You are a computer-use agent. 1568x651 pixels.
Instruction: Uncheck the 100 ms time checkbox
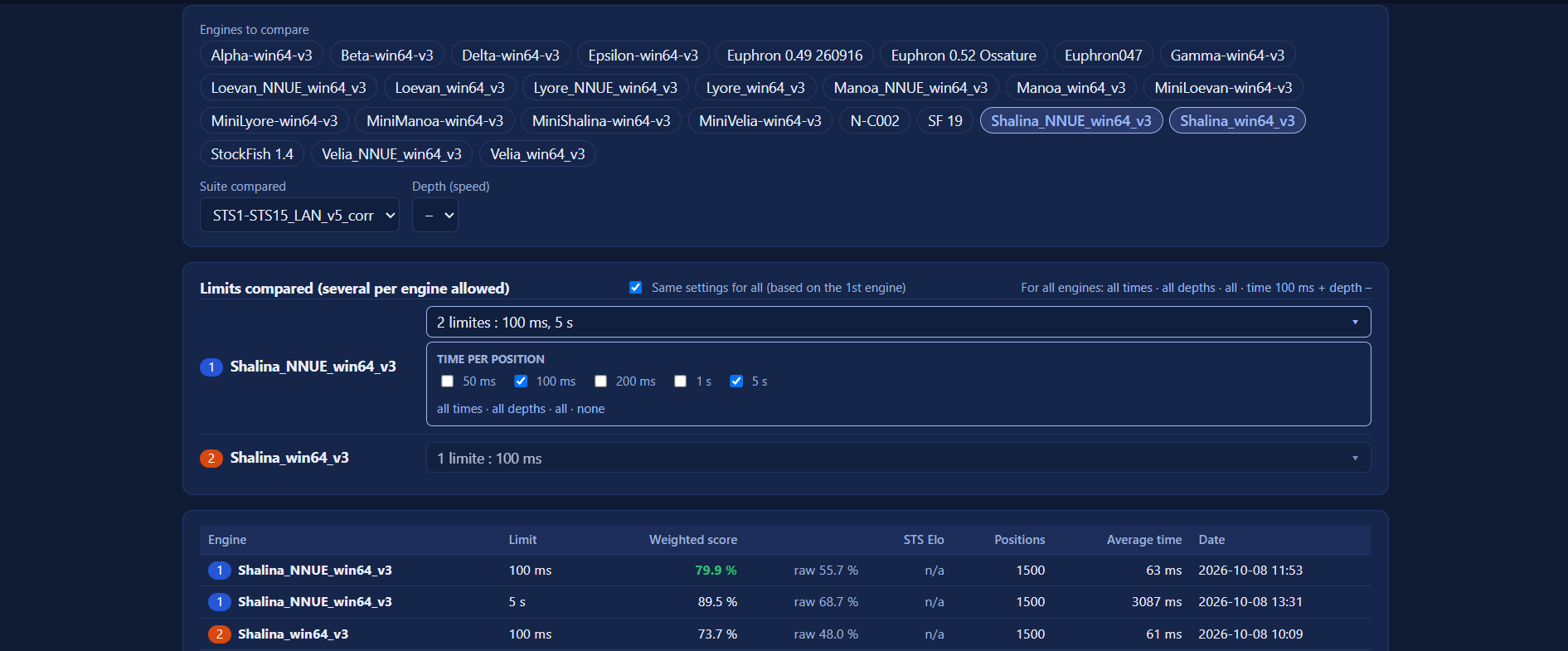pyautogui.click(x=521, y=381)
